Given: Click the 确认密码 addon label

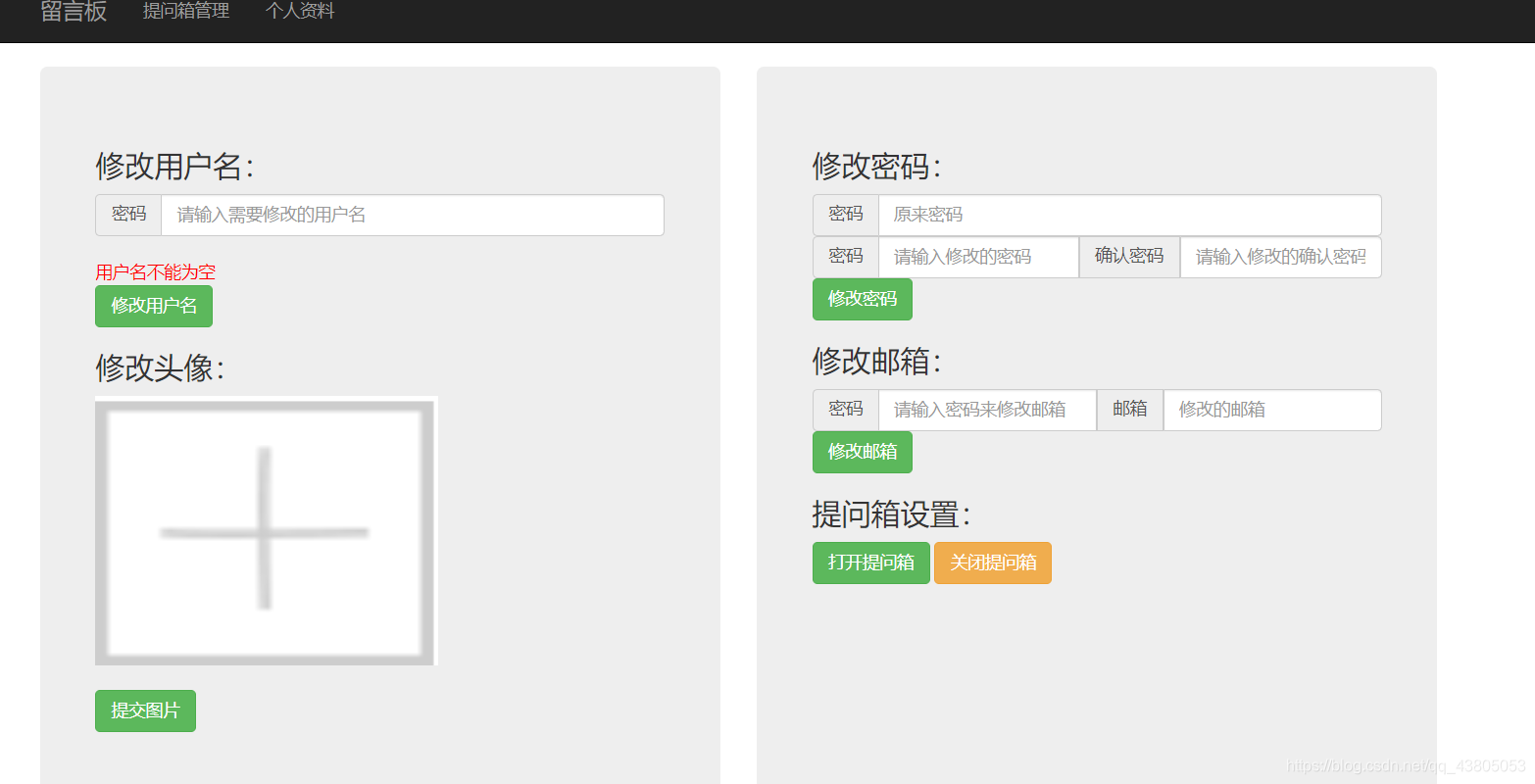Looking at the screenshot, I should click(x=1129, y=257).
